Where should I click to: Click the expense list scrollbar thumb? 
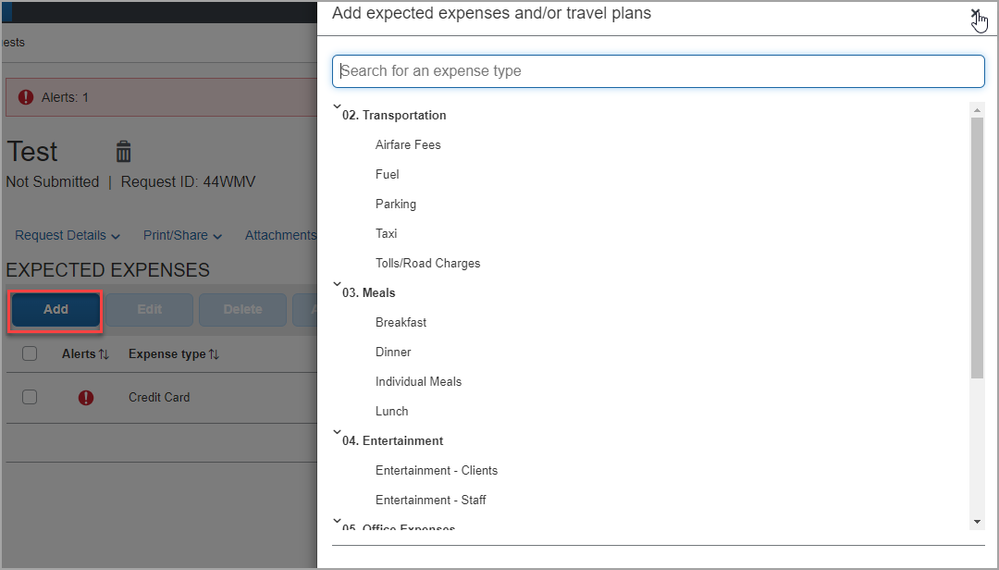(977, 248)
